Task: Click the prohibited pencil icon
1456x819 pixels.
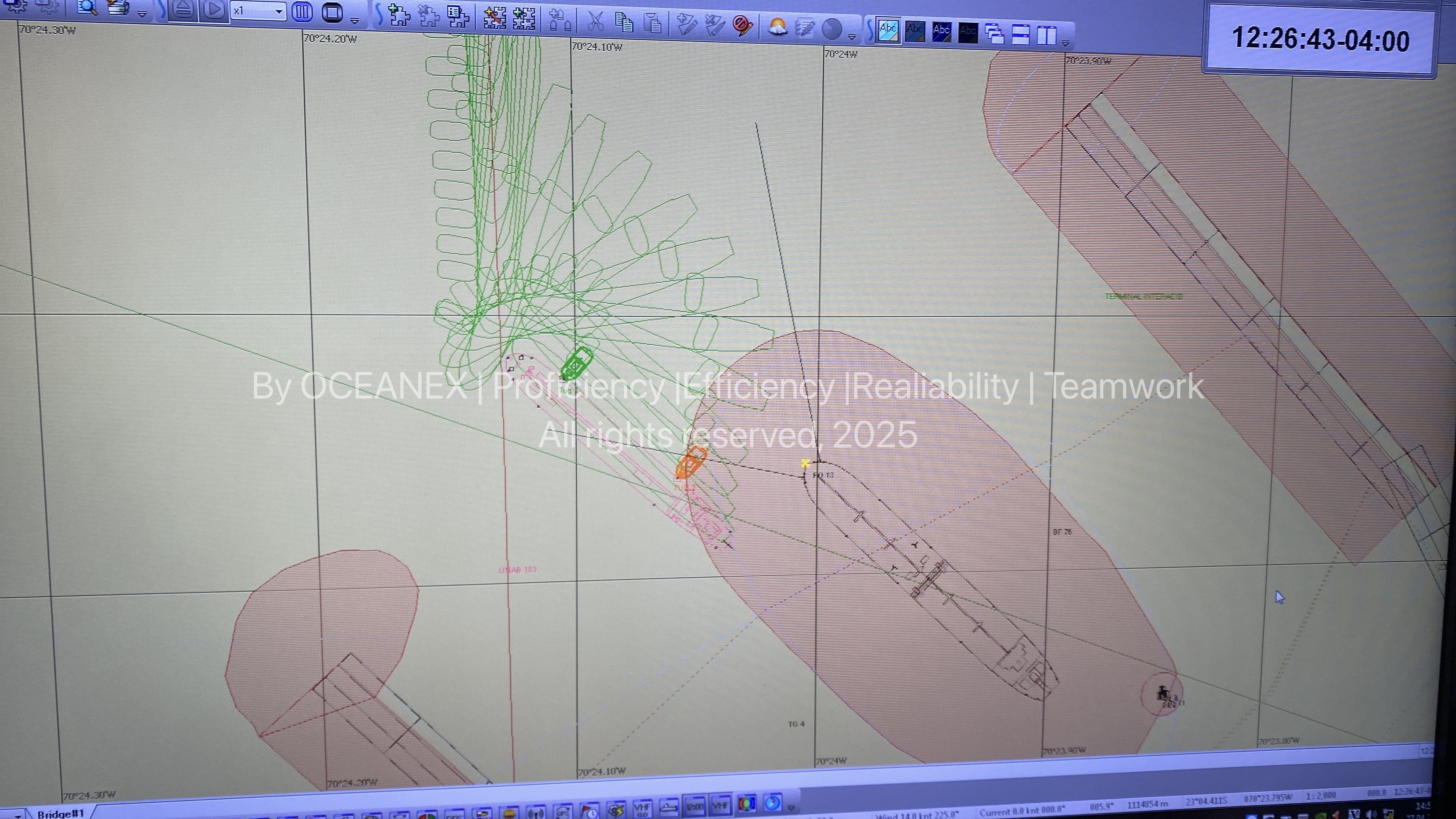Action: [x=743, y=26]
